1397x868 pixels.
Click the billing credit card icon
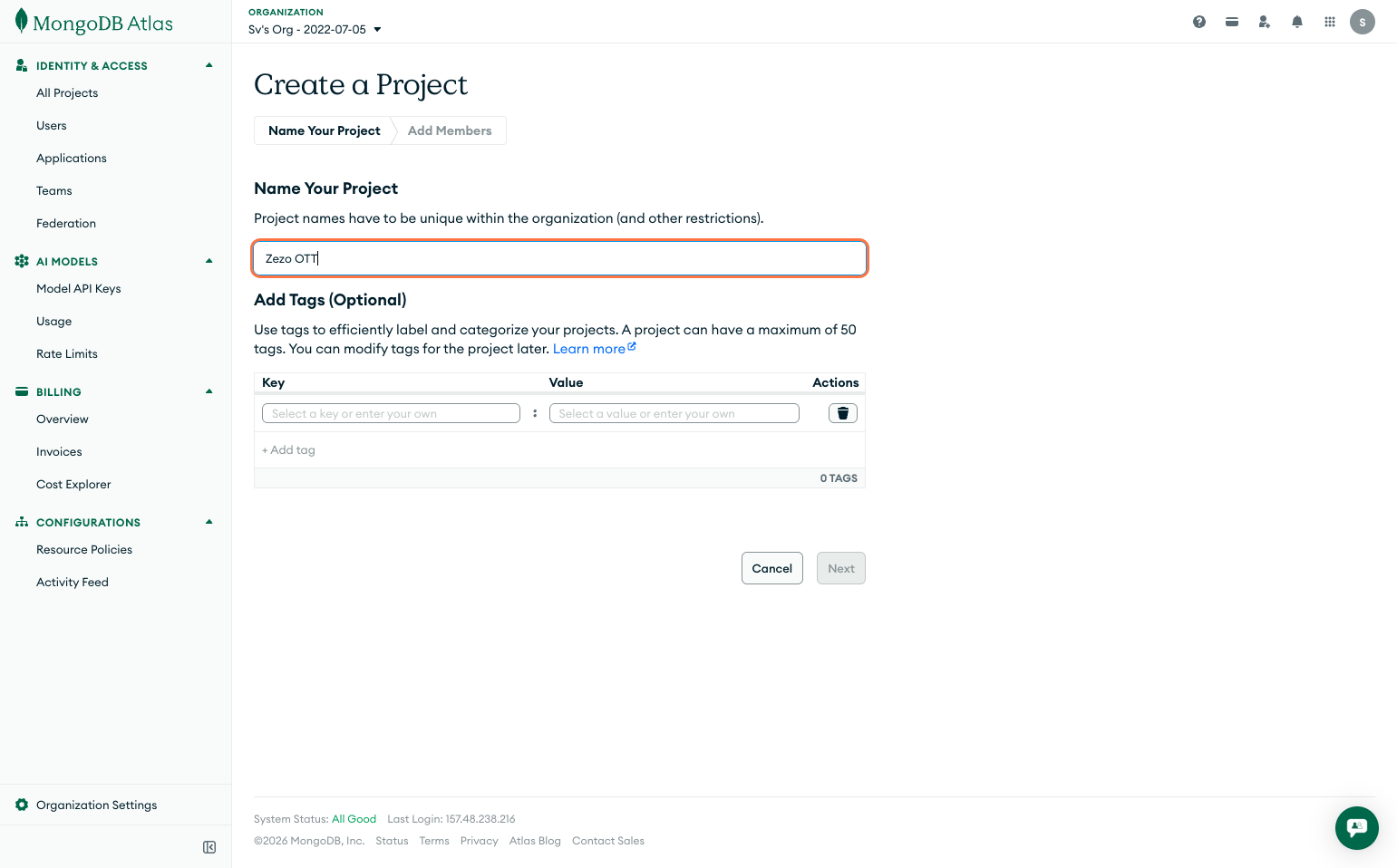(x=1232, y=22)
